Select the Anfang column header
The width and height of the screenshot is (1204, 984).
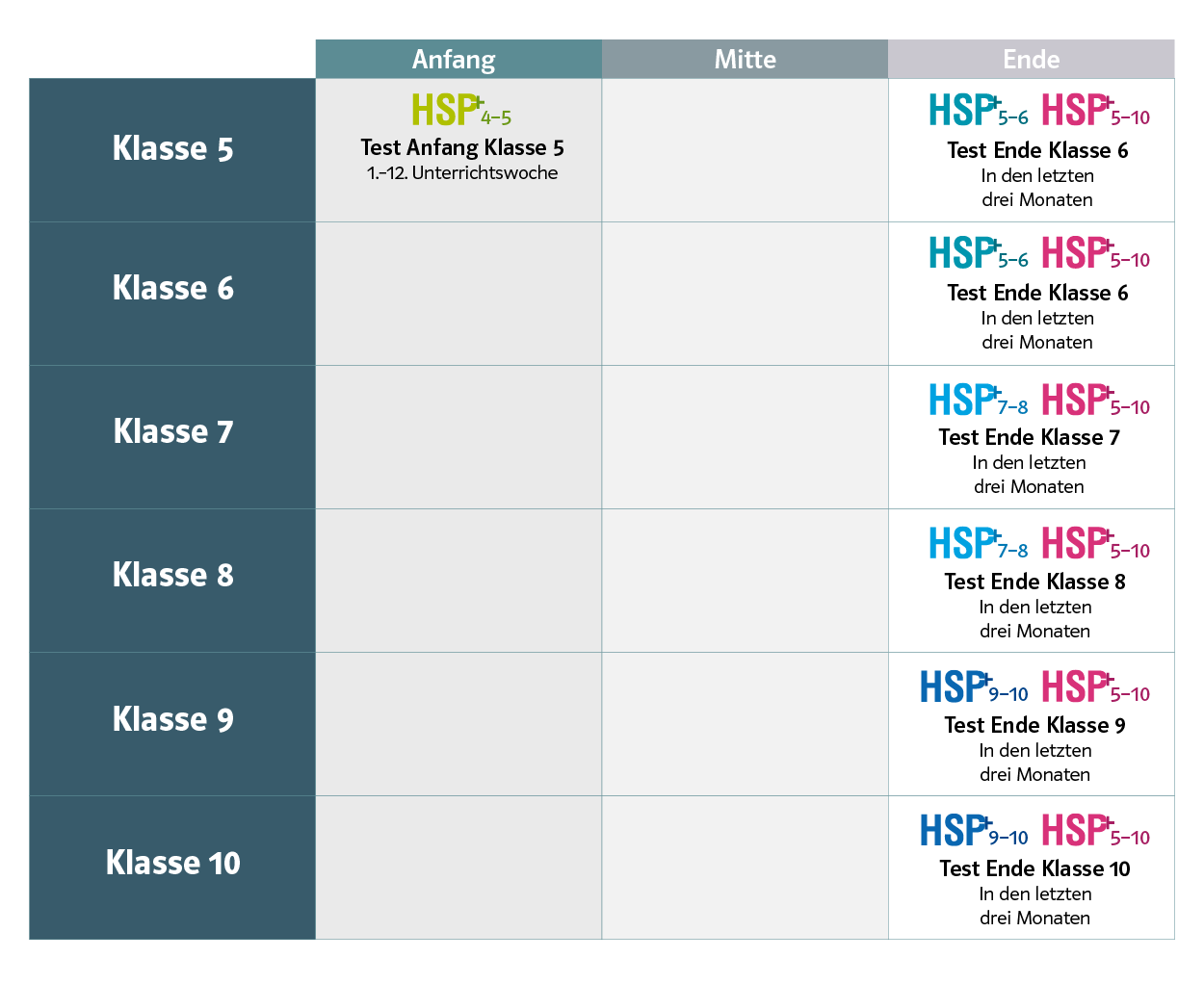[458, 59]
